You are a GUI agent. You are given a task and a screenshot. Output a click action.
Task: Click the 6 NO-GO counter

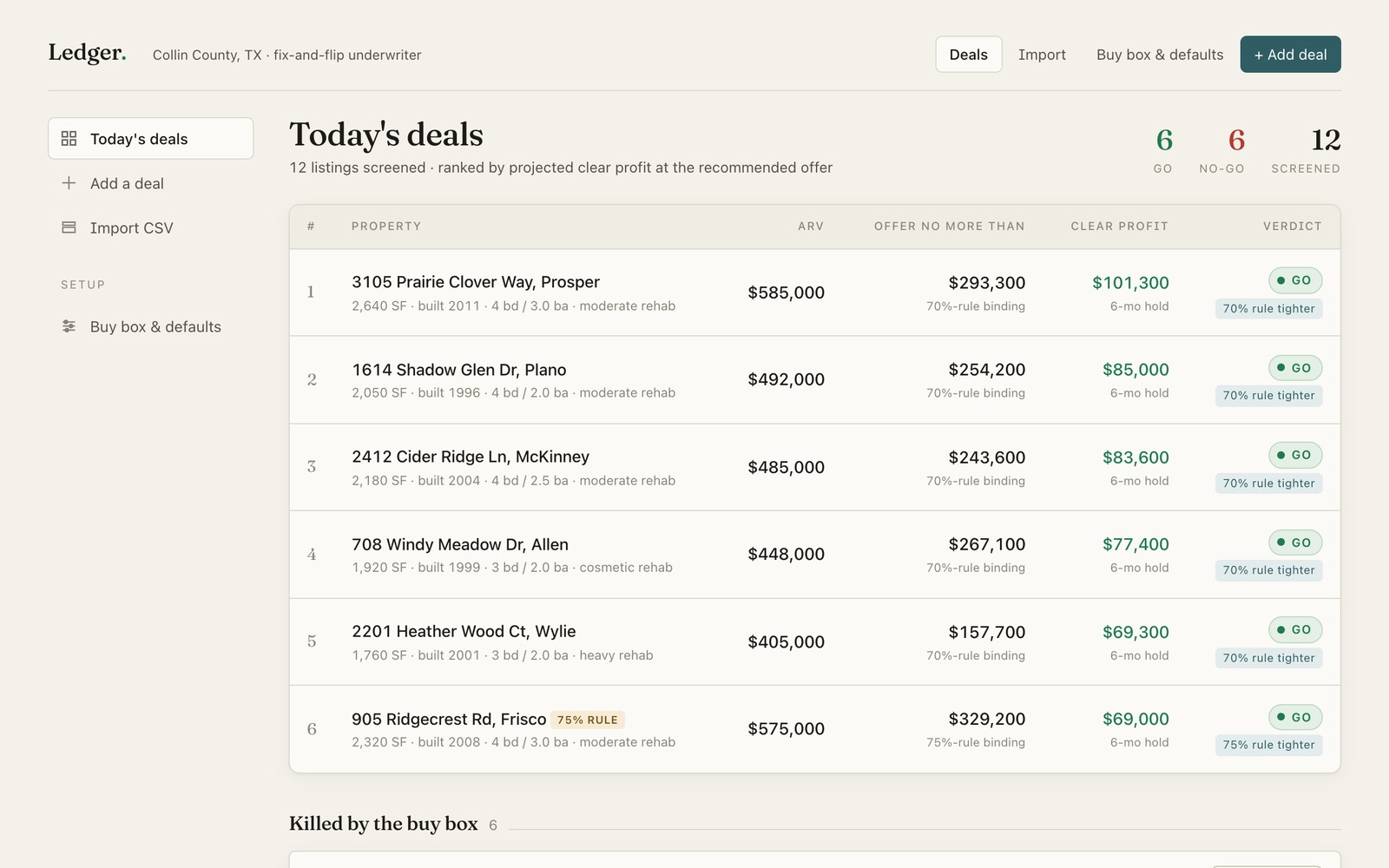point(1221,149)
